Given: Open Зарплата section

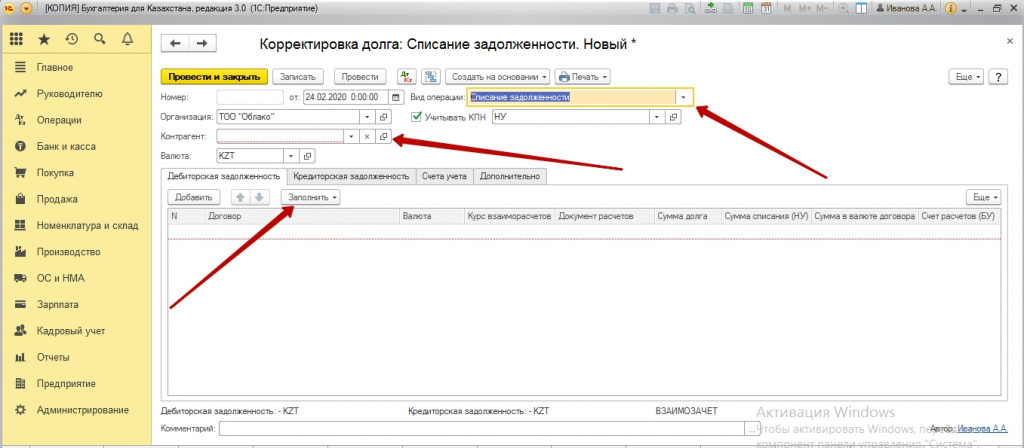Looking at the screenshot, I should point(57,304).
